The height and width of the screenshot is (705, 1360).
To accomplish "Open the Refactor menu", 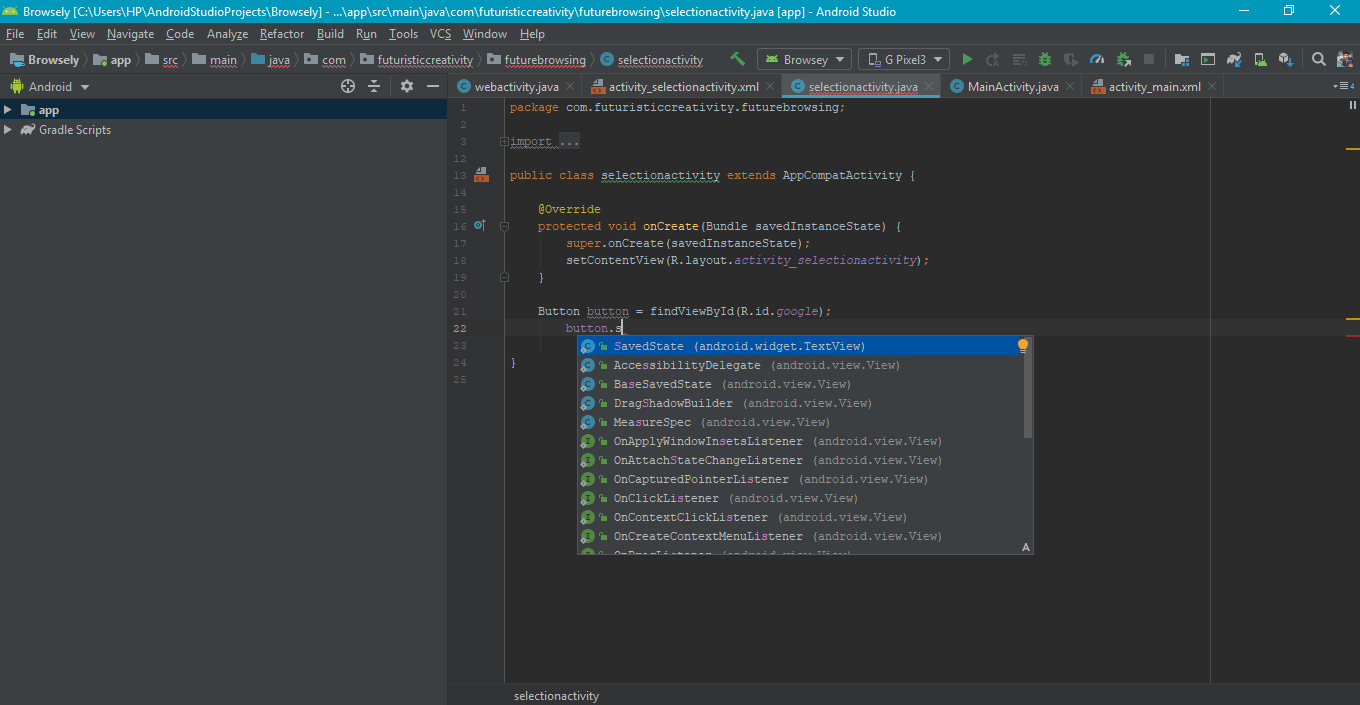I will 282,34.
